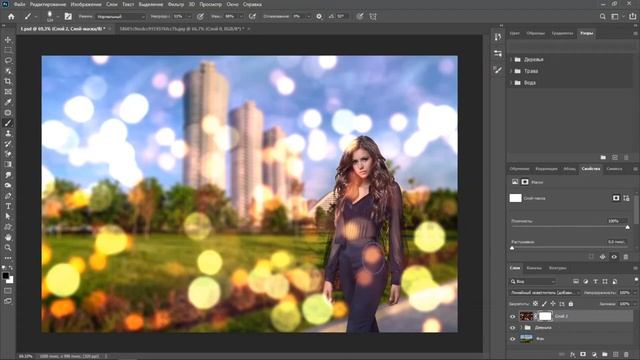The image size is (640, 360).
Task: Select pixel mask button in Properties
Action: (616, 198)
